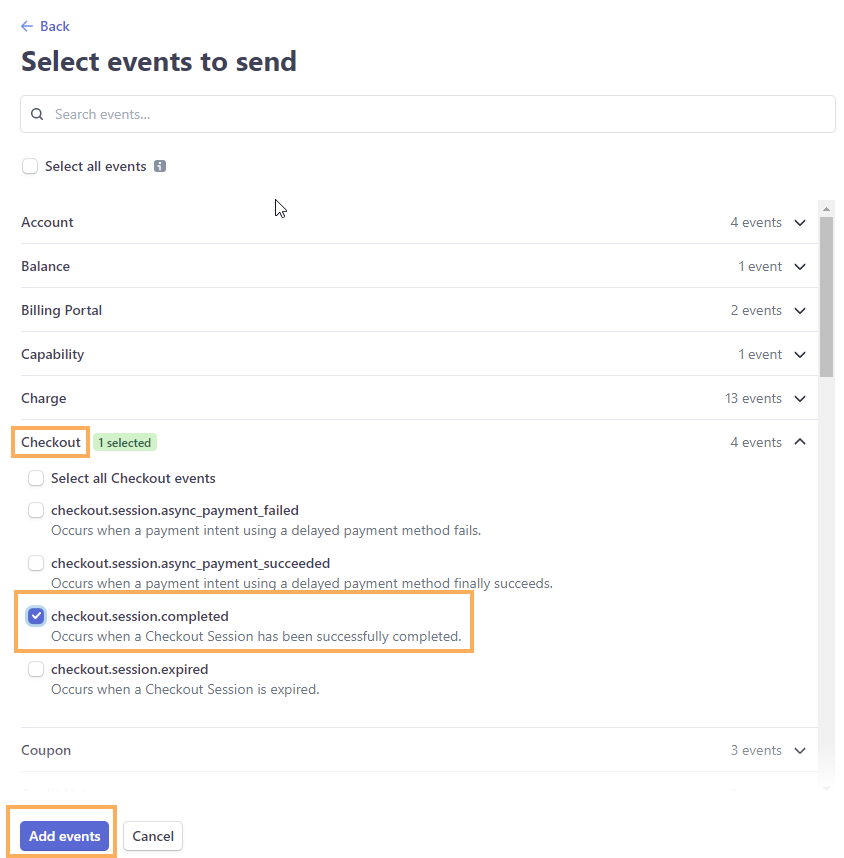Click the Cancel button
Screen dimensions: 844x858
point(153,836)
